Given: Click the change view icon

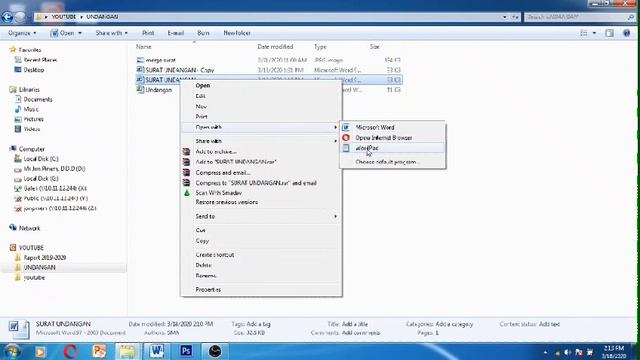Looking at the screenshot, I should click(584, 33).
